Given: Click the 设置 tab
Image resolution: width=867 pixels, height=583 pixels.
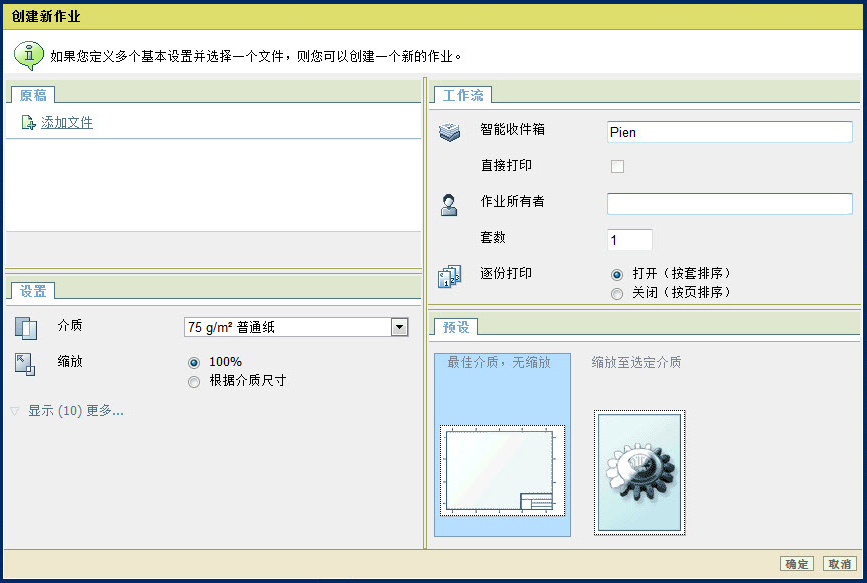Looking at the screenshot, I should coord(33,291).
